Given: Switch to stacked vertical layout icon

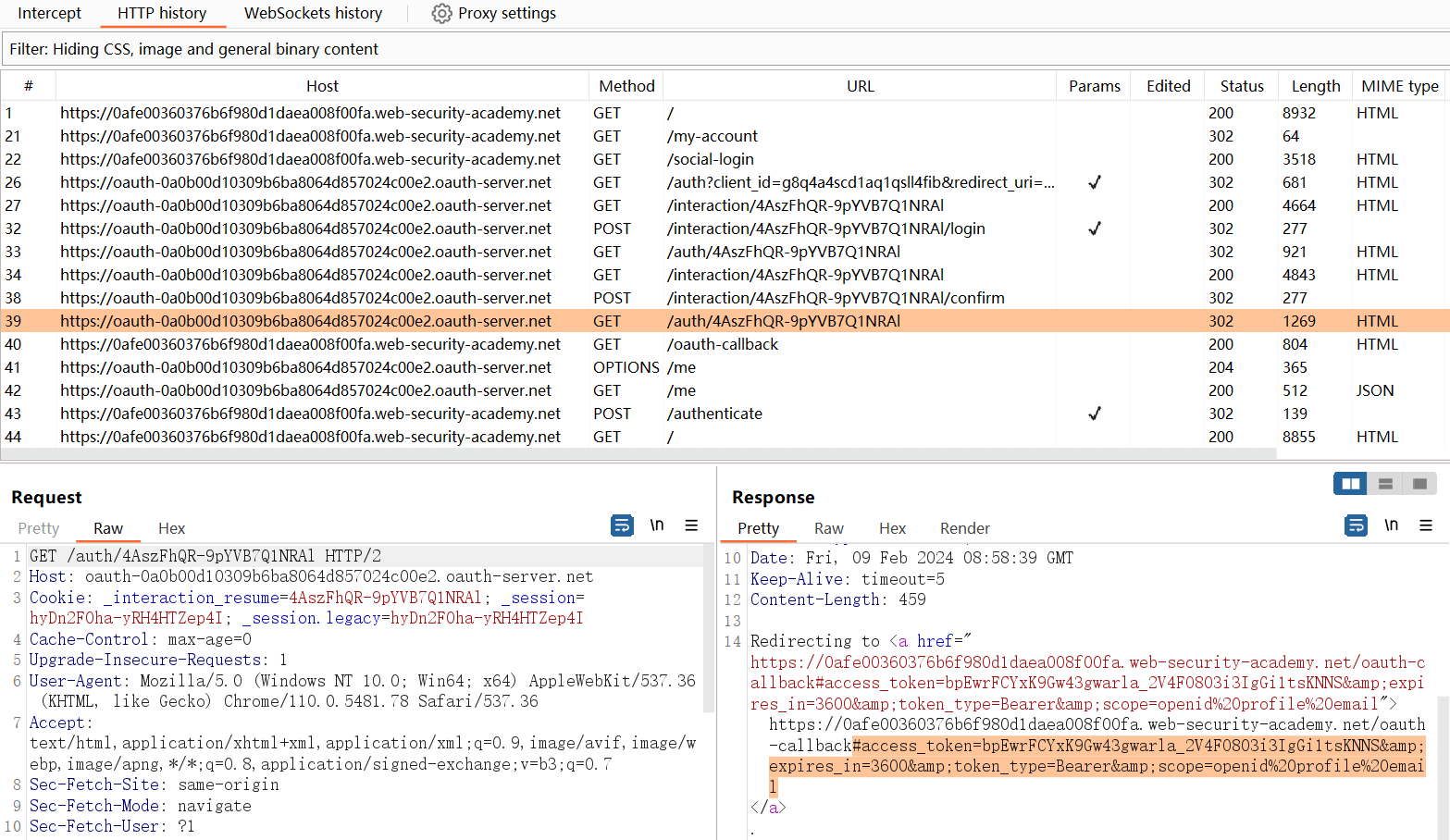Looking at the screenshot, I should tap(1385, 484).
